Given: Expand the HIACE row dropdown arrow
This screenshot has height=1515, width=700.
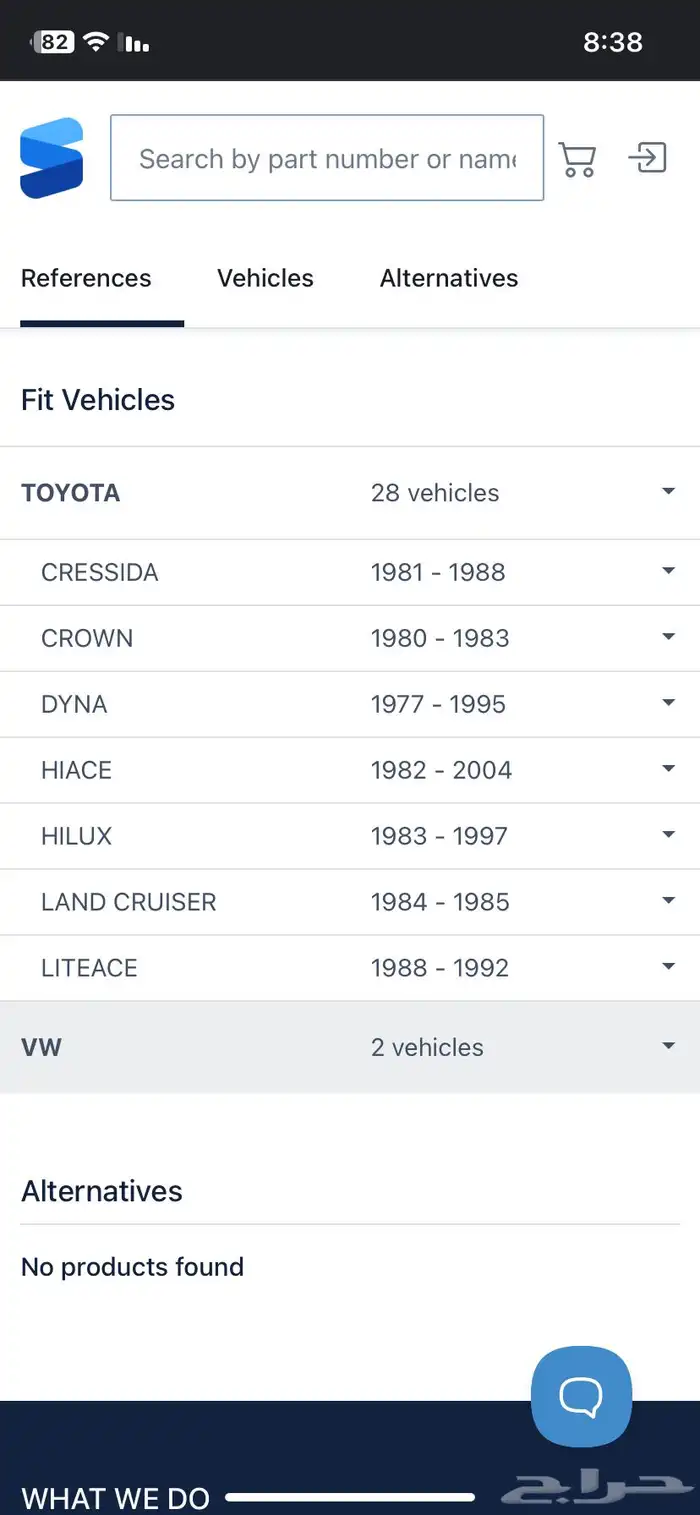Looking at the screenshot, I should [x=669, y=769].
